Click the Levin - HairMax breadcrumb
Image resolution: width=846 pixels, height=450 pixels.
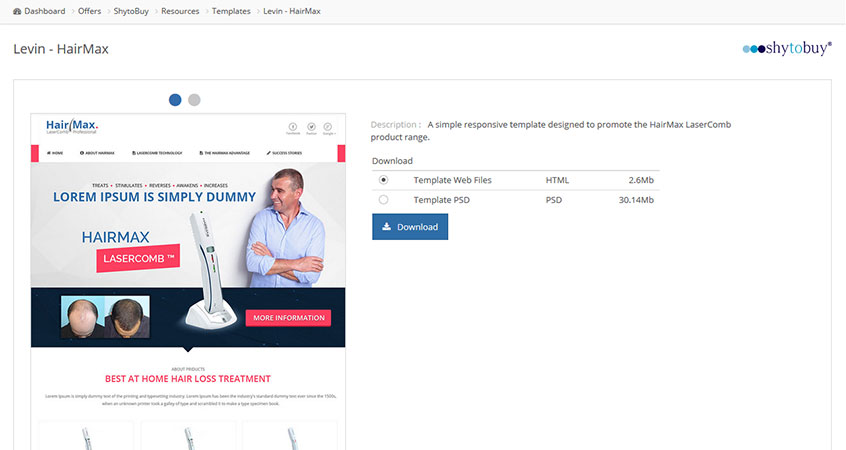[292, 11]
